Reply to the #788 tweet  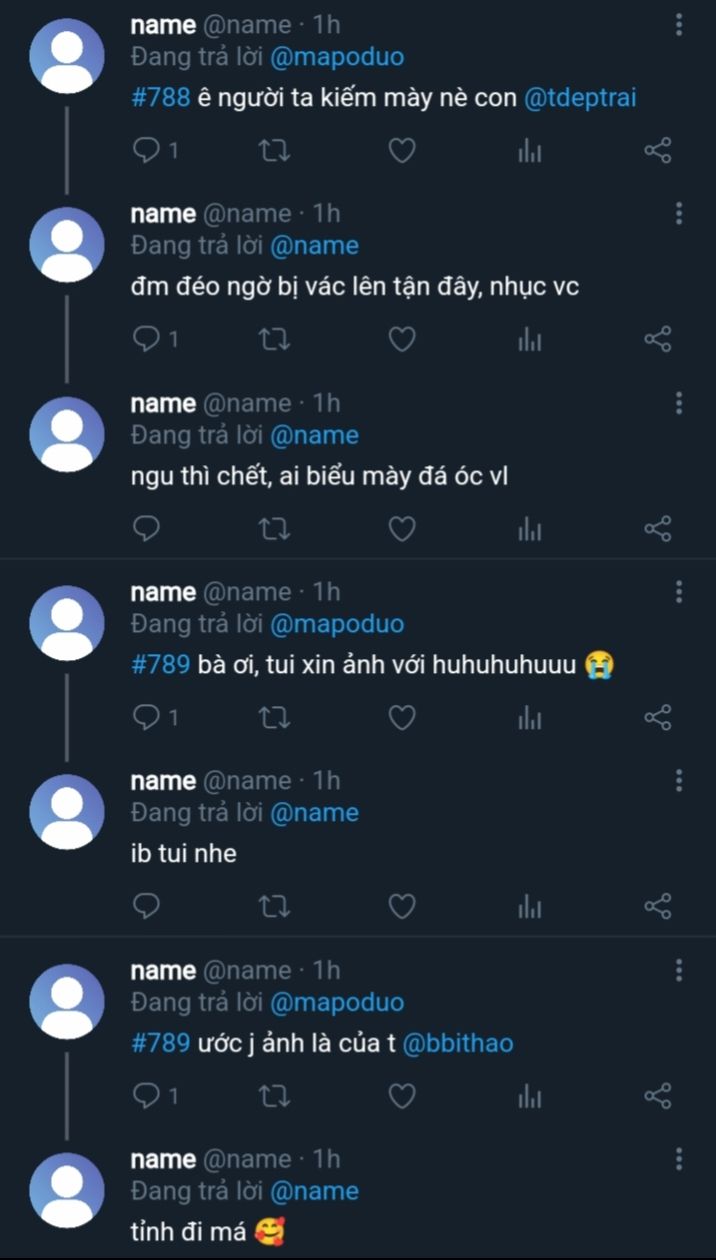(147, 151)
